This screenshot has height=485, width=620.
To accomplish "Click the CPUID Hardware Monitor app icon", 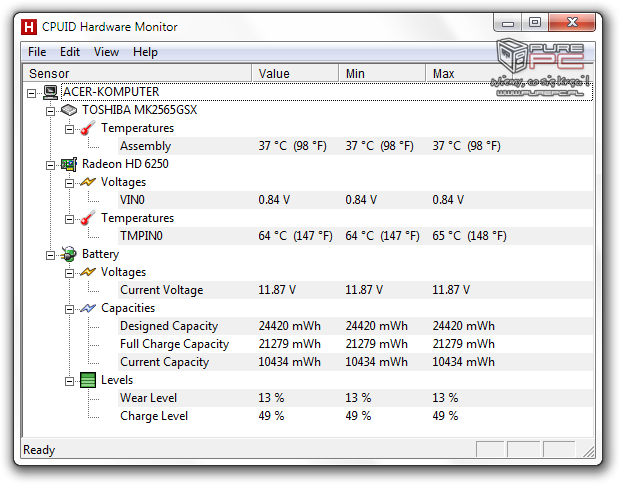I will coord(29,27).
